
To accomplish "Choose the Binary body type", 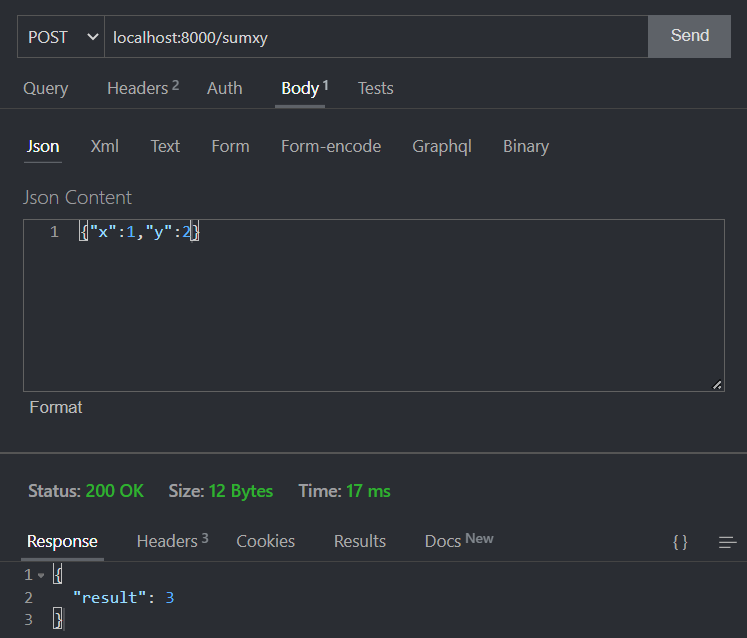I will point(526,146).
